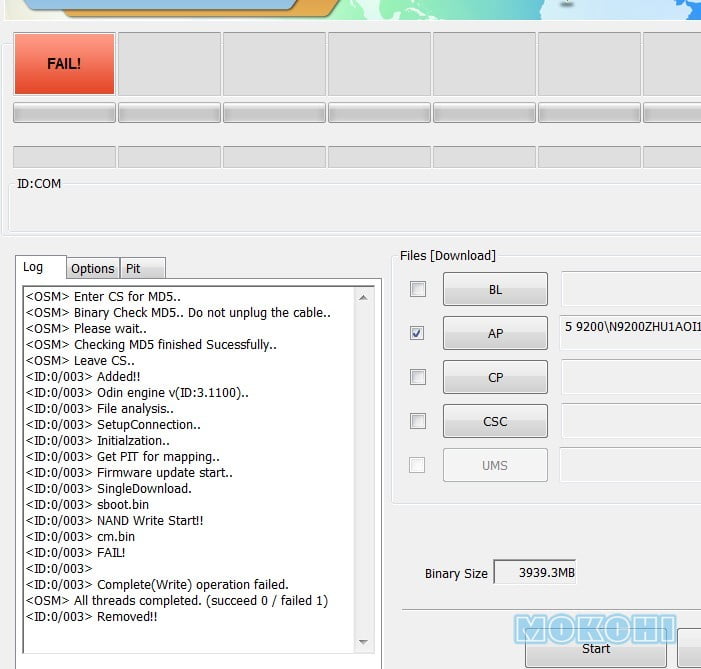Image resolution: width=701 pixels, height=669 pixels.
Task: Select the 'Leave CS..' log line
Action: (80, 360)
